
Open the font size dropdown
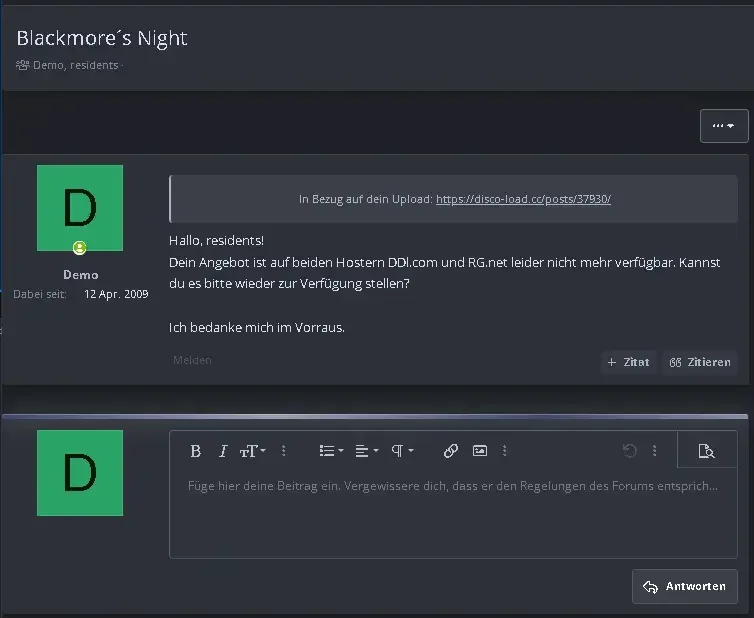[x=252, y=451]
